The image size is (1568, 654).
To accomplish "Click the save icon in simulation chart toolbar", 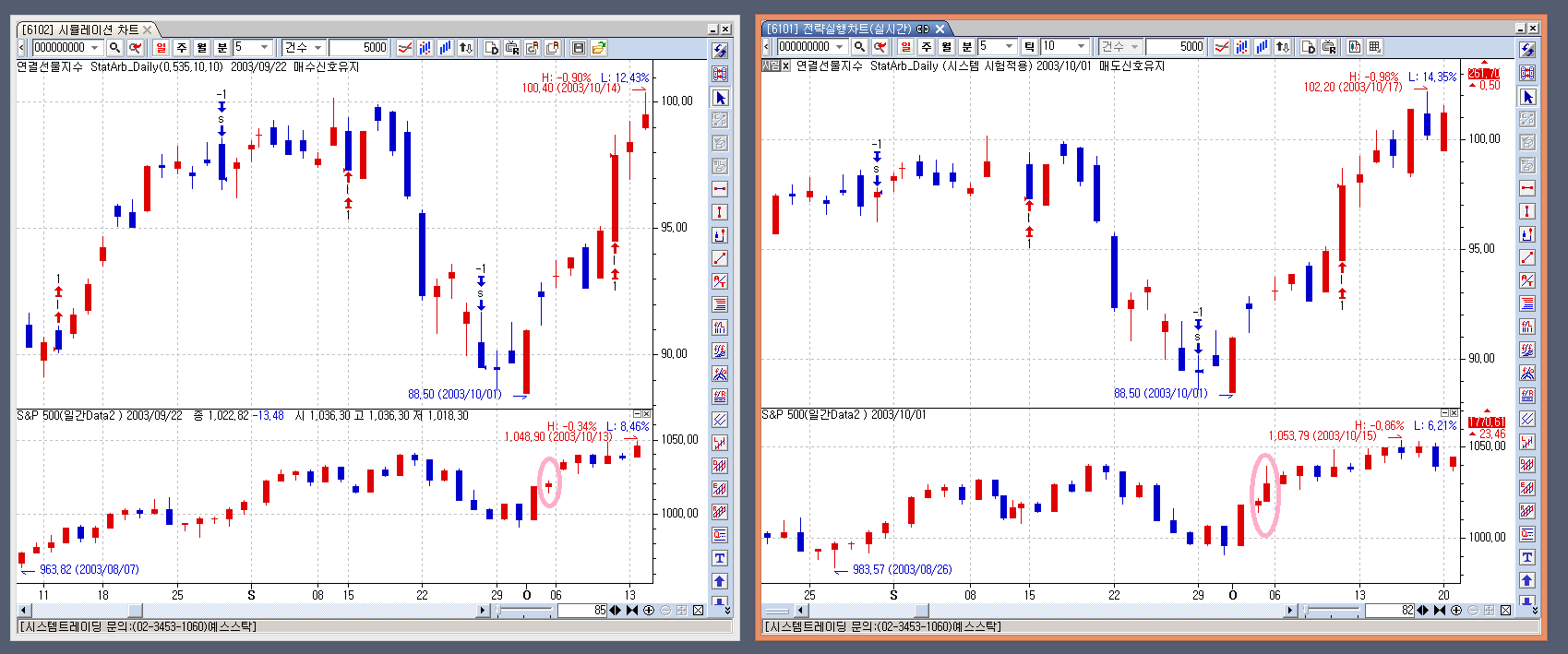I will (579, 47).
